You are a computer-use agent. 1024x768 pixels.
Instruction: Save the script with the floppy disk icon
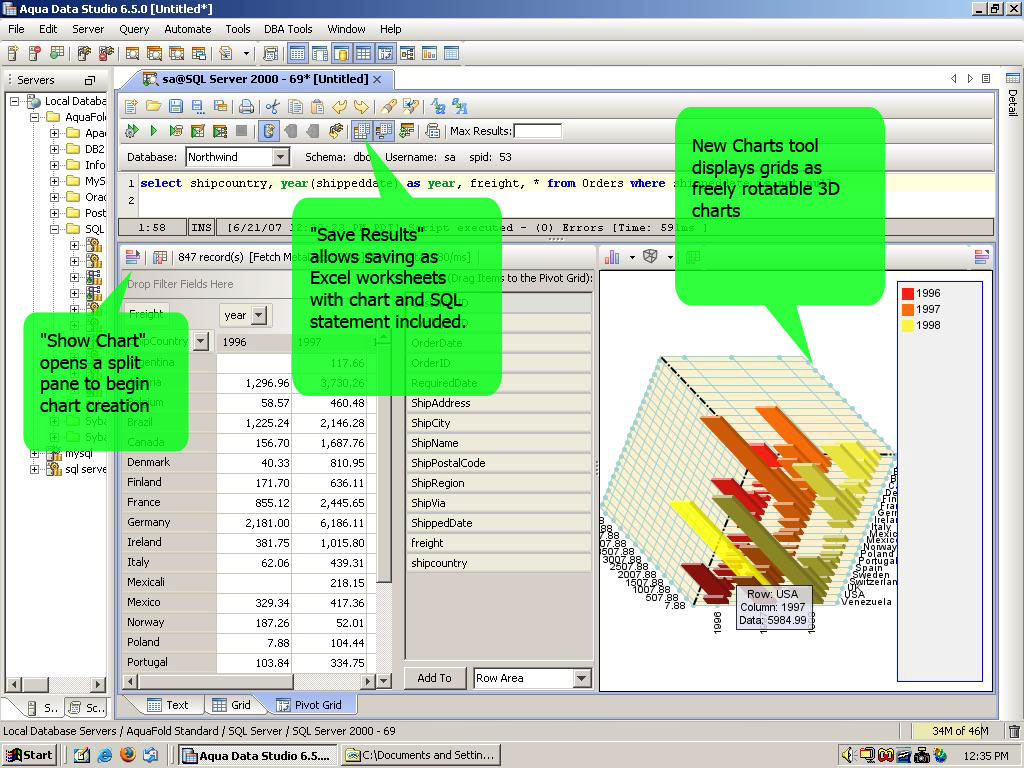pos(176,106)
